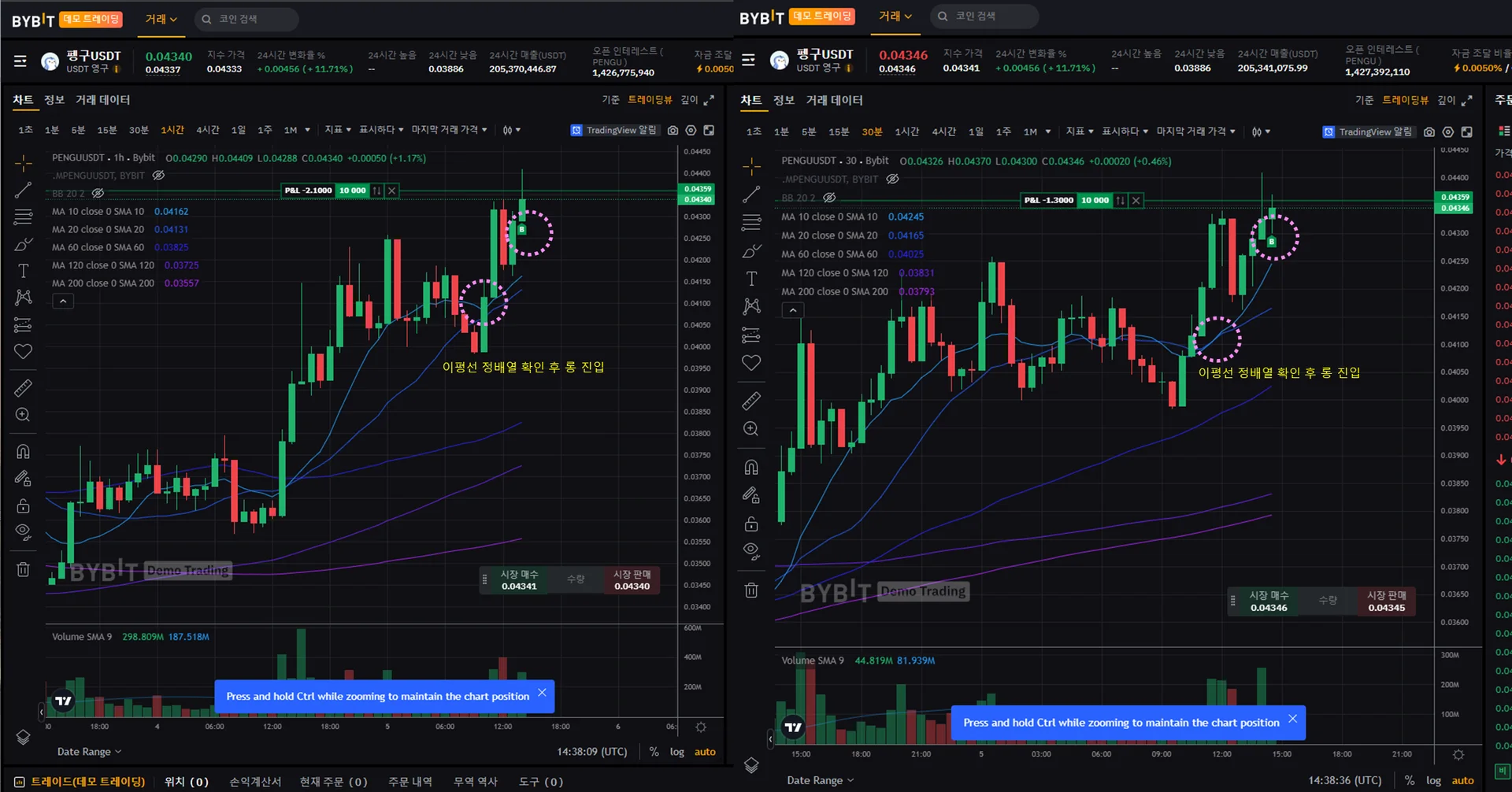
Task: Open left window hamburger menu
Action: click(20, 61)
